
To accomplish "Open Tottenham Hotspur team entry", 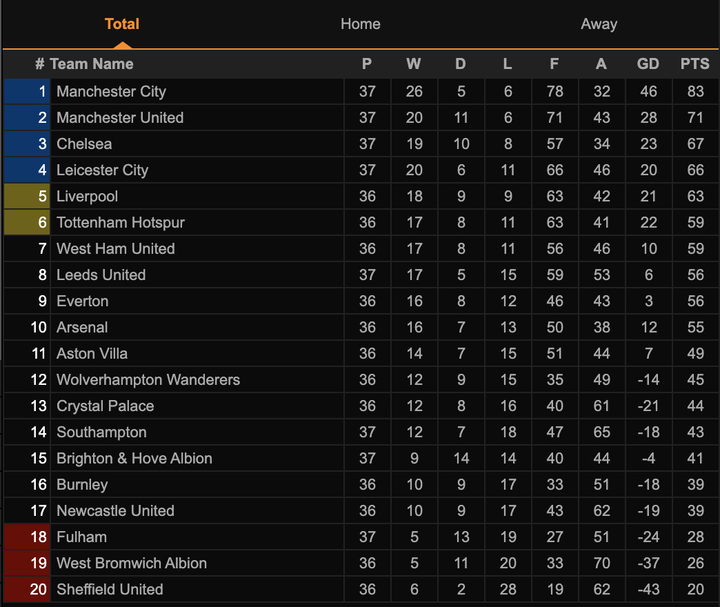I will (120, 222).
